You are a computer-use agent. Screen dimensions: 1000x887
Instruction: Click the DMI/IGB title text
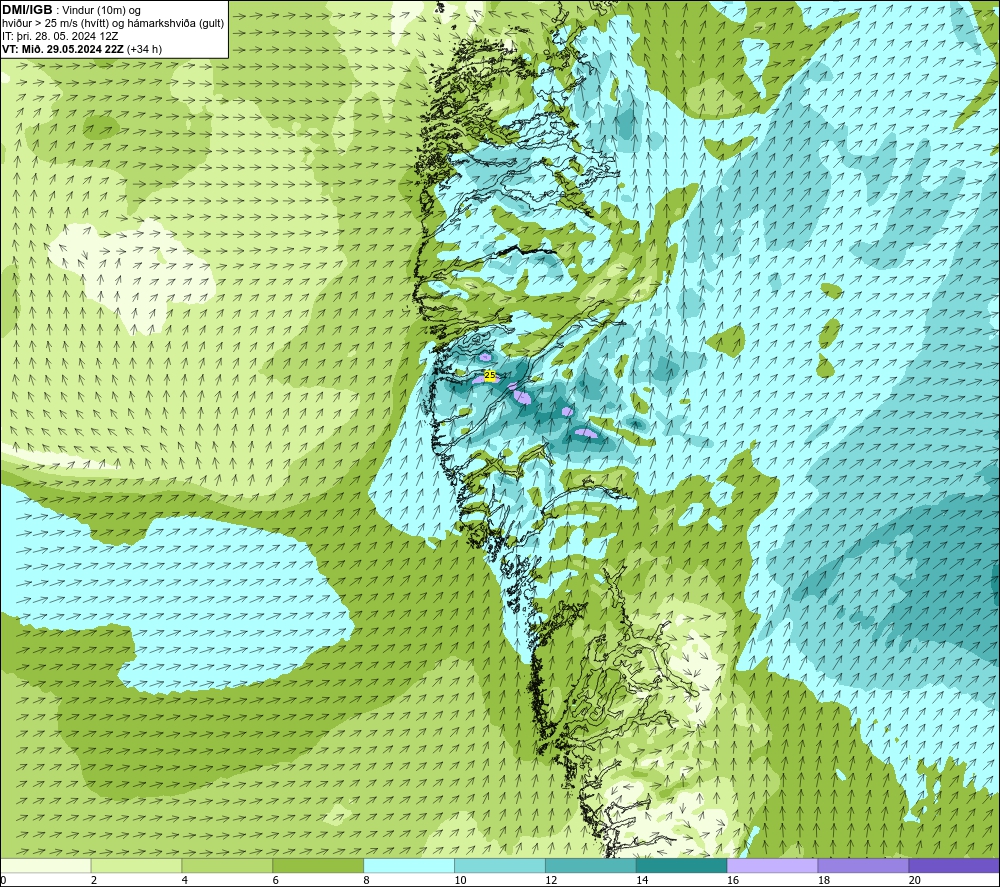(x=27, y=10)
